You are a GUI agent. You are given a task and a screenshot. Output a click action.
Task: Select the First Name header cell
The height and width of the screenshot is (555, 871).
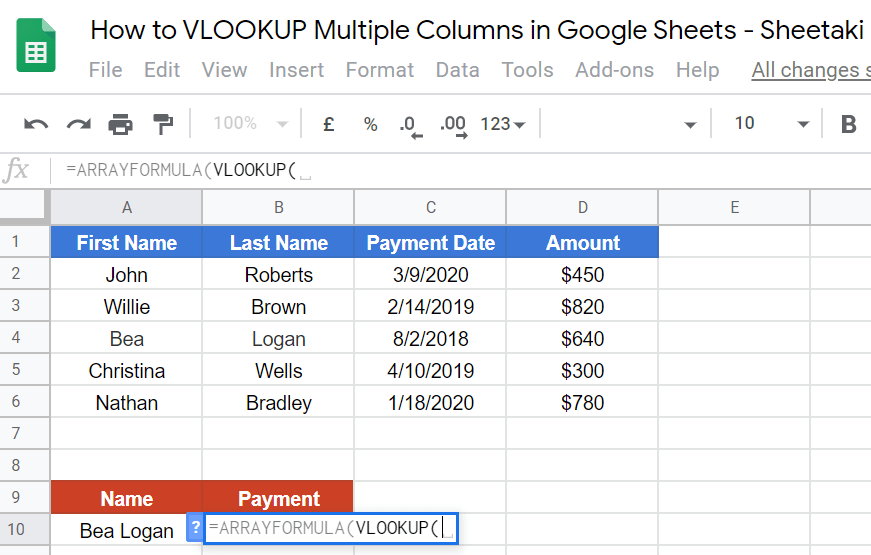pyautogui.click(x=127, y=242)
